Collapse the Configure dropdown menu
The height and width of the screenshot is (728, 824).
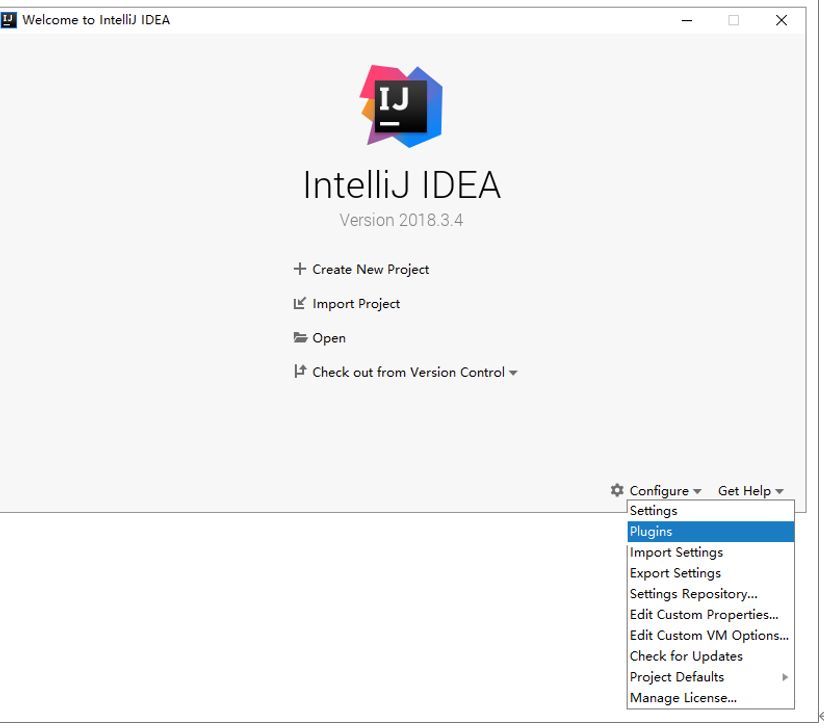[x=665, y=490]
